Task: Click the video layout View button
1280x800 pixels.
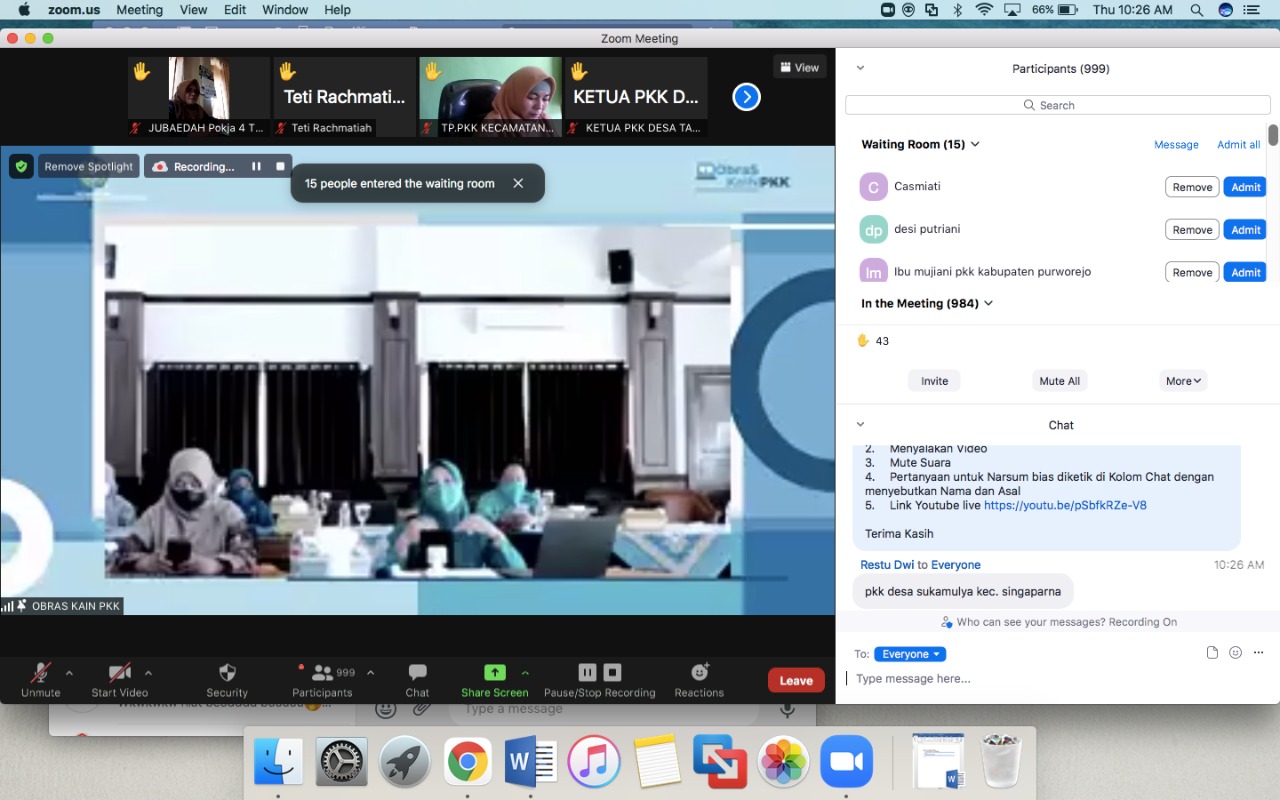Action: click(x=799, y=67)
